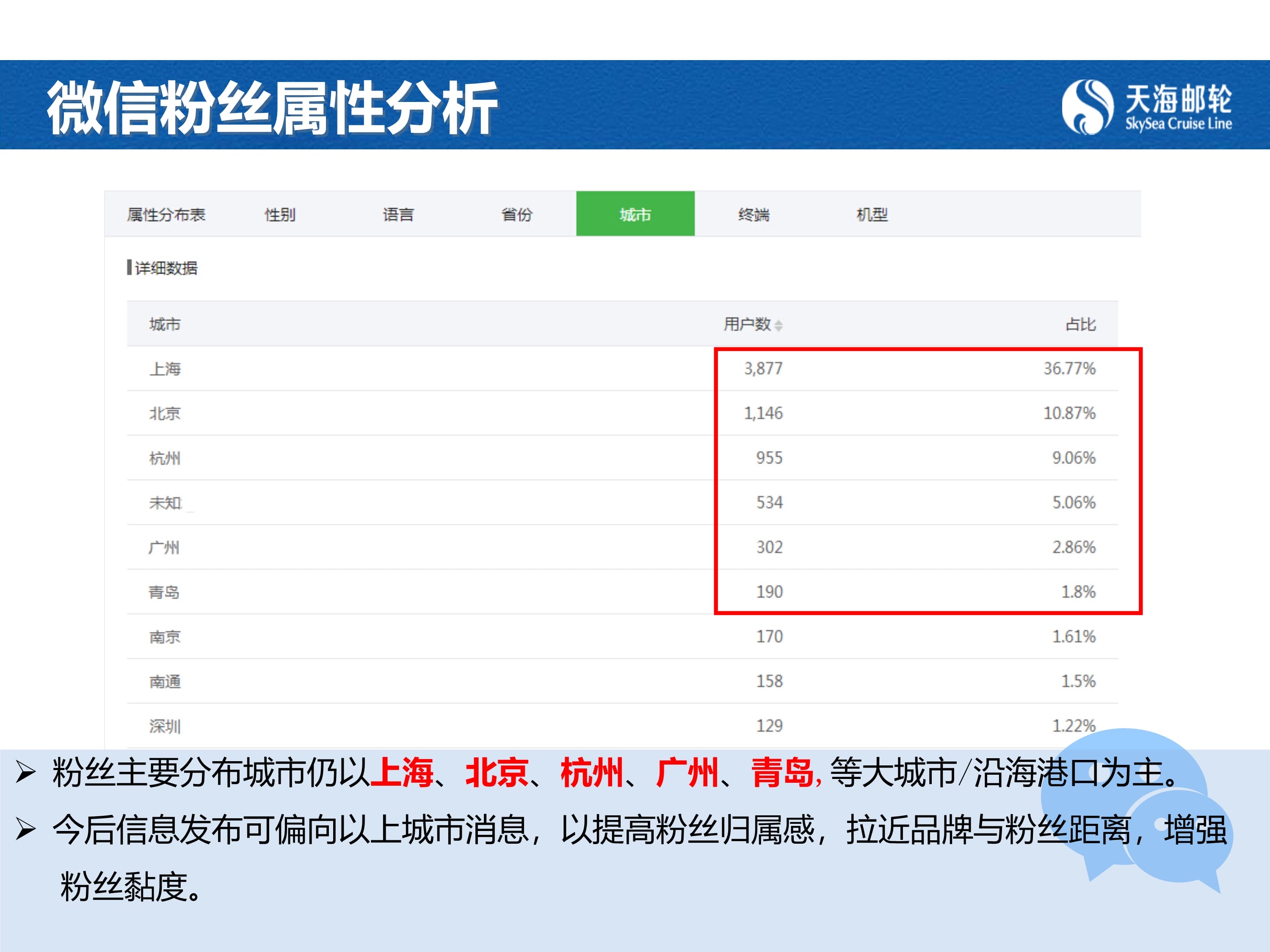
Task: Click the percentage 5.06%
Action: coord(1074,503)
